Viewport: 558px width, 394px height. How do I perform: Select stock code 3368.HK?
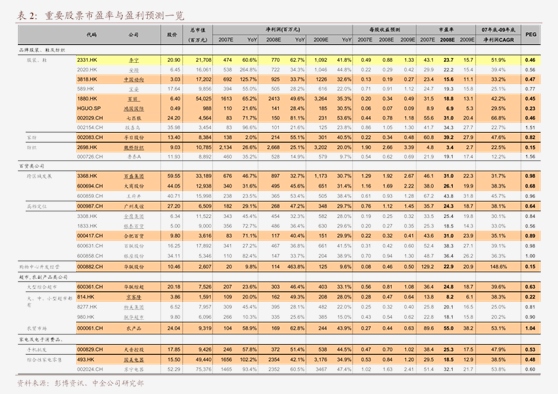coord(87,176)
